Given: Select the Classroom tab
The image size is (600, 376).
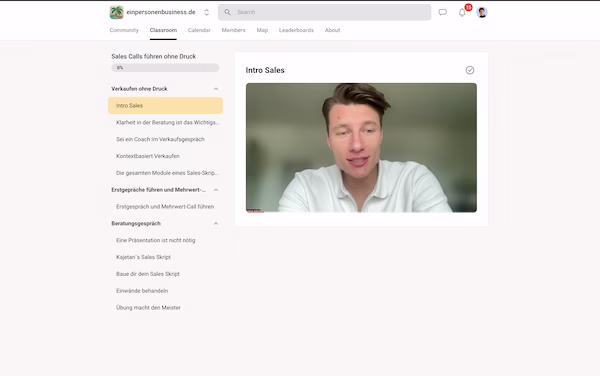Looking at the screenshot, I should [163, 30].
